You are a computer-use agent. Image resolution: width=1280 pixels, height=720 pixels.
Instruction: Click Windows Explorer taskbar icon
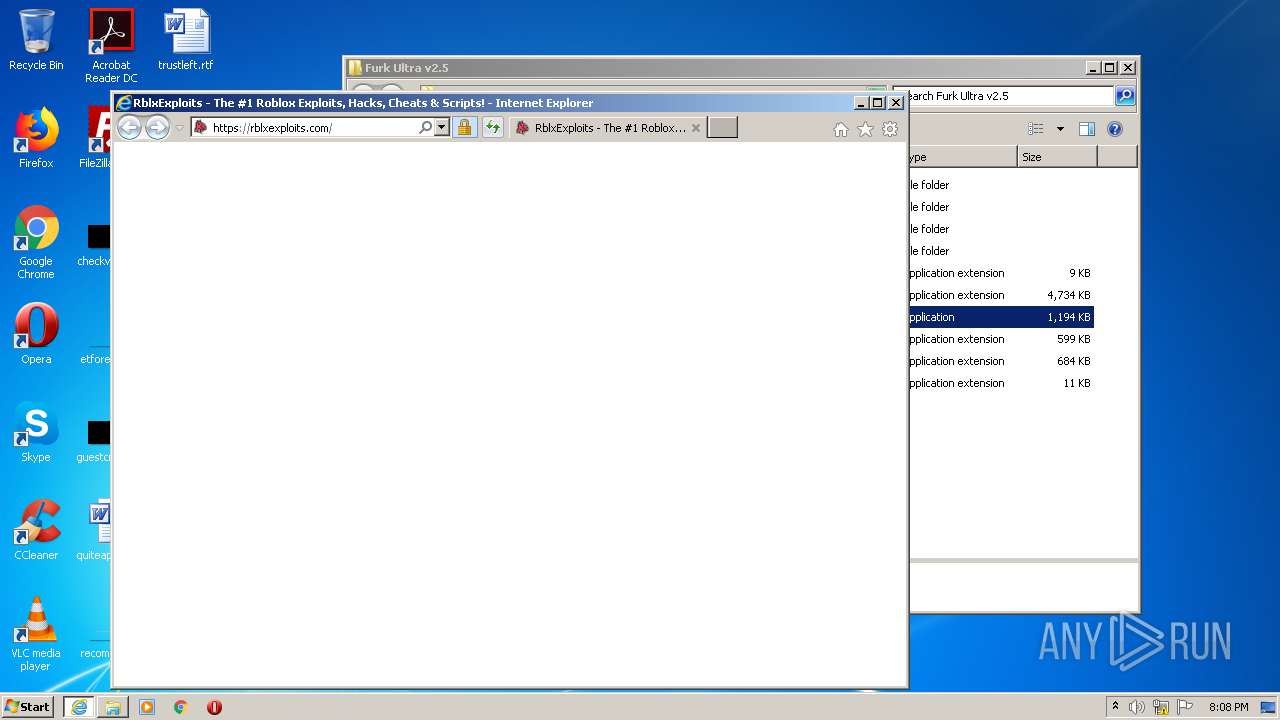113,707
